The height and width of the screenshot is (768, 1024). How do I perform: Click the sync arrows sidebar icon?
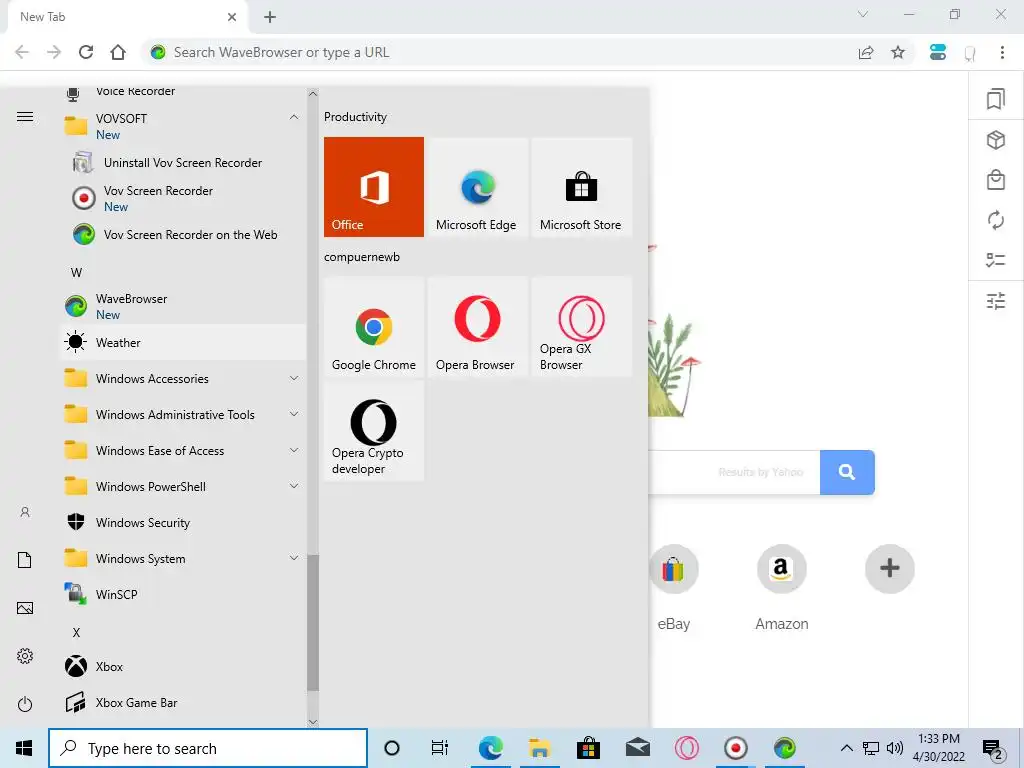pos(995,220)
